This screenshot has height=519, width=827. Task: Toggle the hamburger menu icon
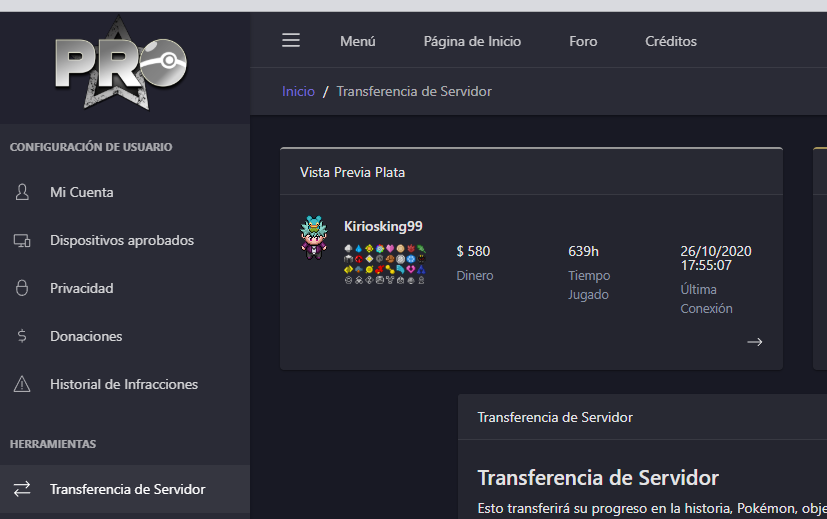(x=291, y=40)
